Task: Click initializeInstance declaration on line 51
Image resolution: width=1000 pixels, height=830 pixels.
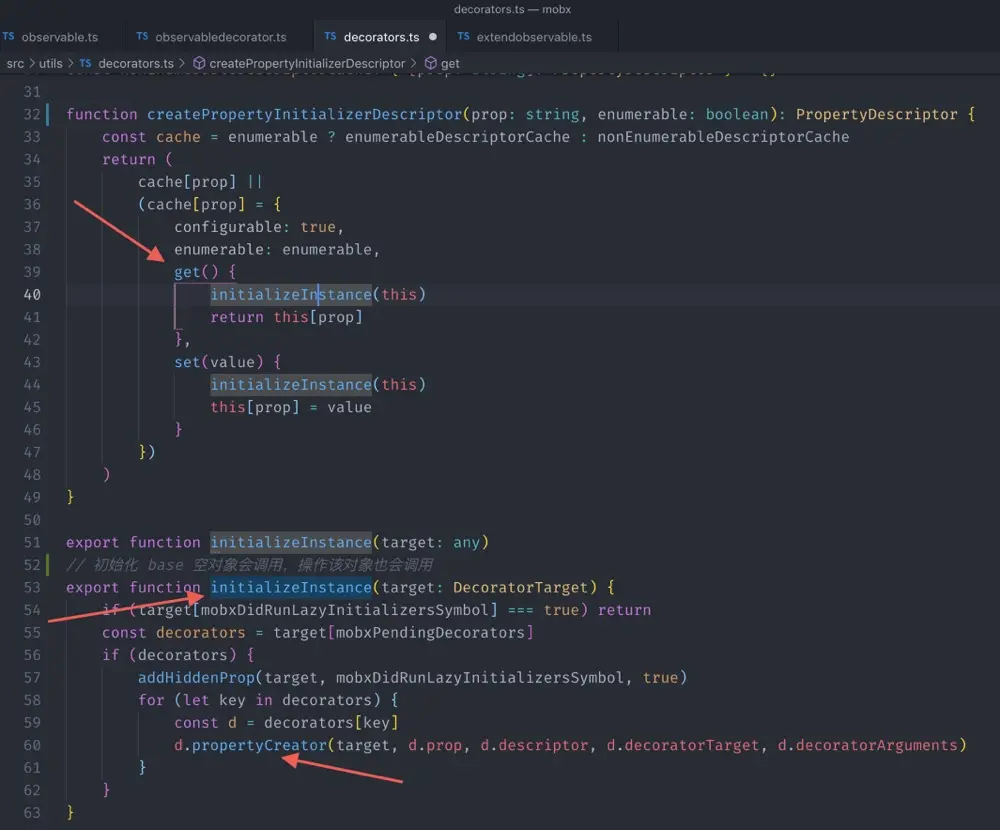Action: [x=291, y=542]
